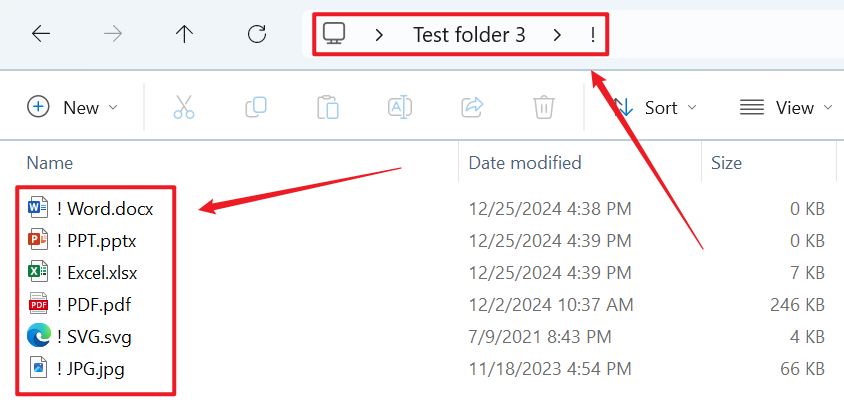
Task: Click the Copy icon in toolbar
Action: pos(256,107)
